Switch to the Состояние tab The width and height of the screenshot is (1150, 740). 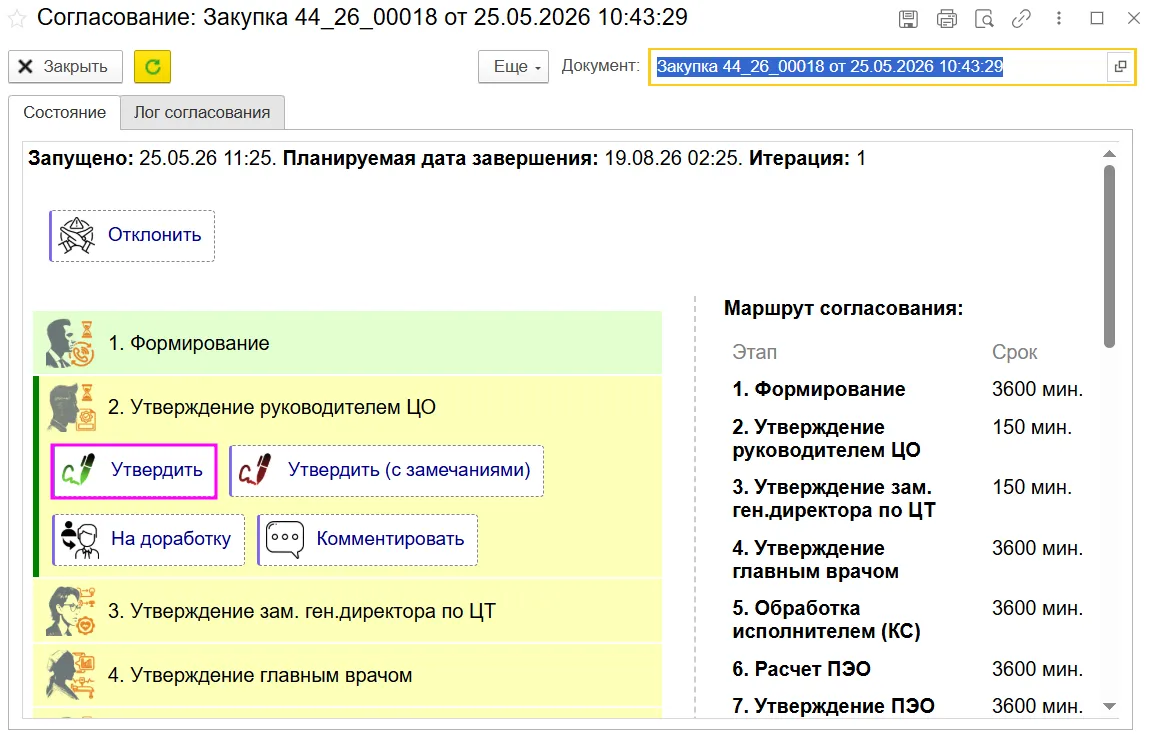pos(65,113)
